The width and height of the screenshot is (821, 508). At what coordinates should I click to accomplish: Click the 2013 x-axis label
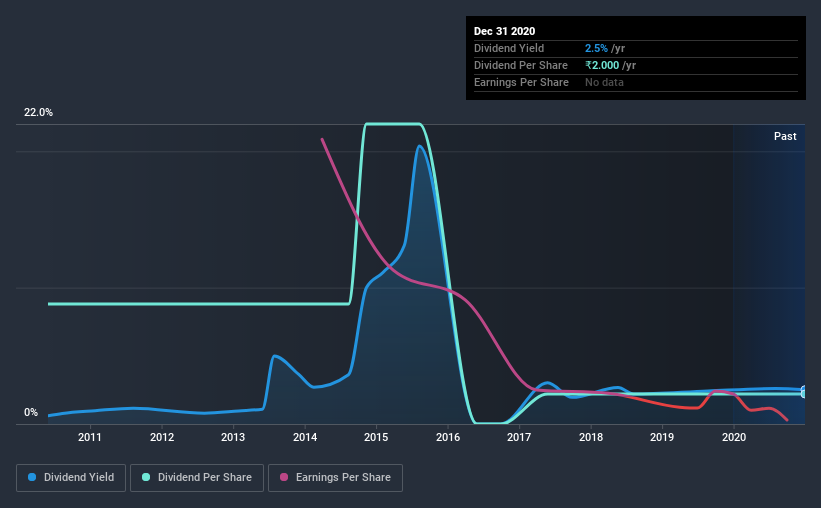click(x=233, y=437)
